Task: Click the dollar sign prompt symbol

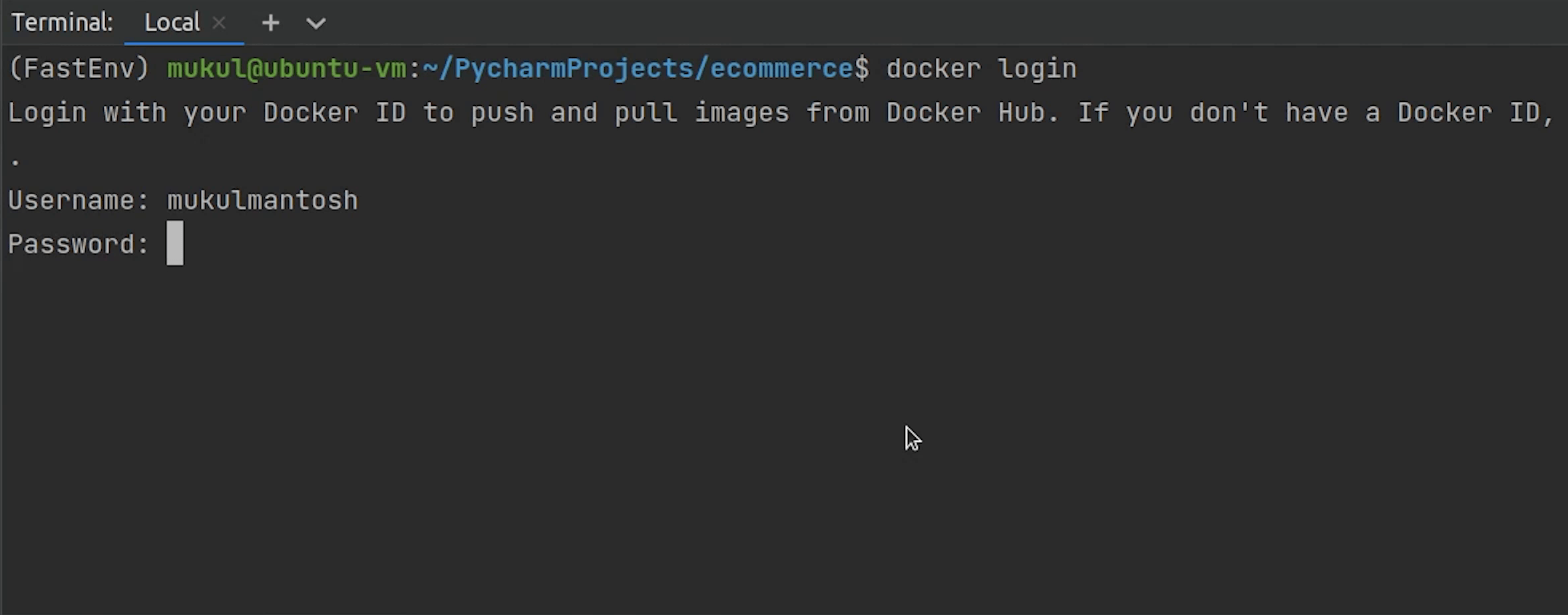Action: tap(861, 69)
